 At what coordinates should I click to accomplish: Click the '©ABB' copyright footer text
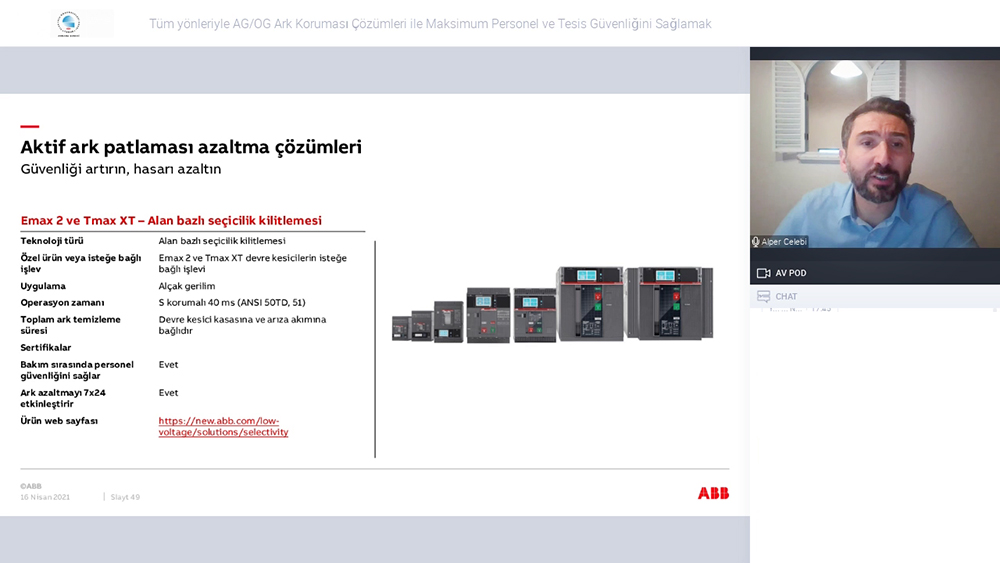pos(31,486)
